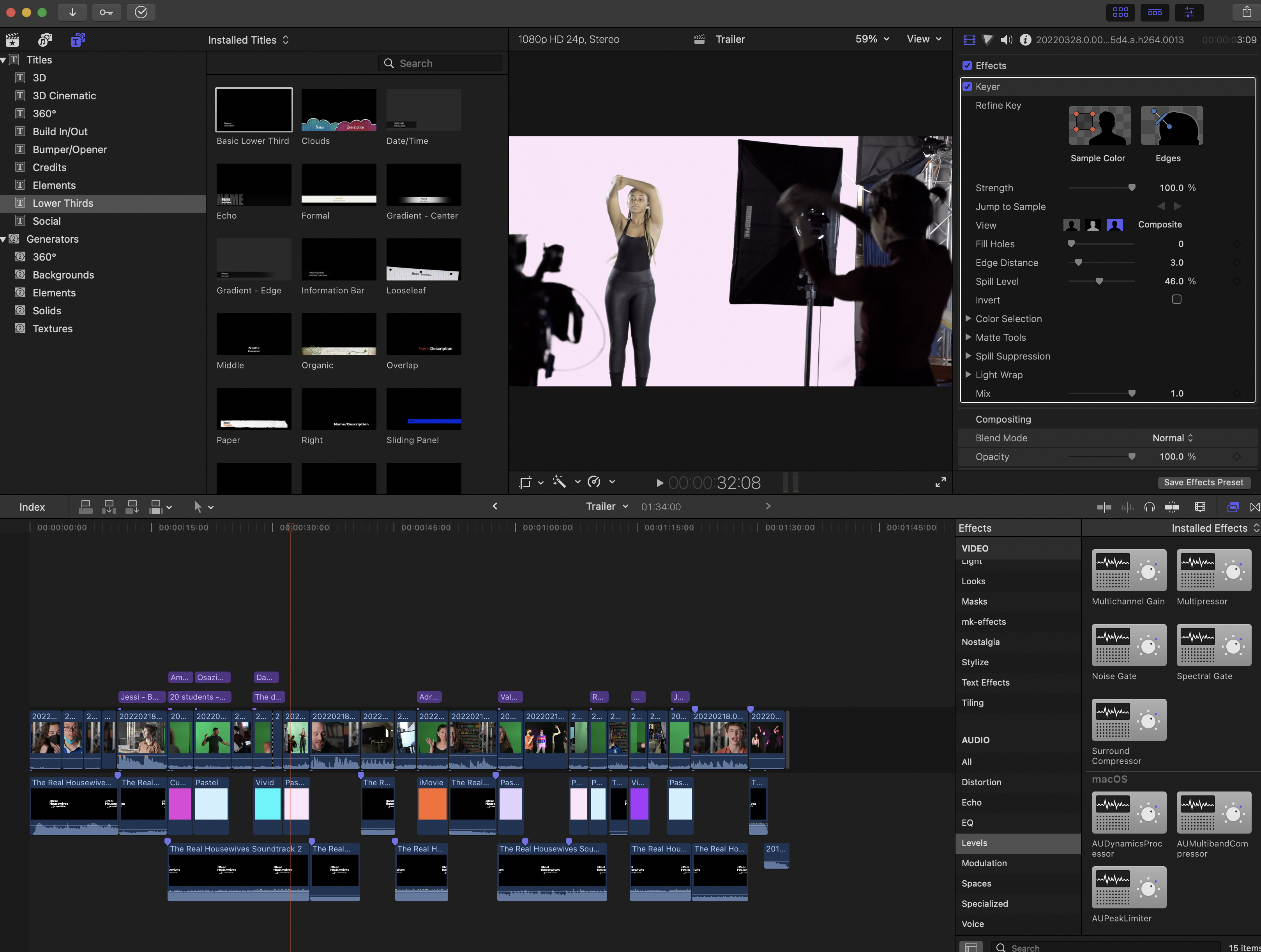Open the Photos and Audio sidebar
This screenshot has width=1261, height=952.
pyautogui.click(x=44, y=39)
